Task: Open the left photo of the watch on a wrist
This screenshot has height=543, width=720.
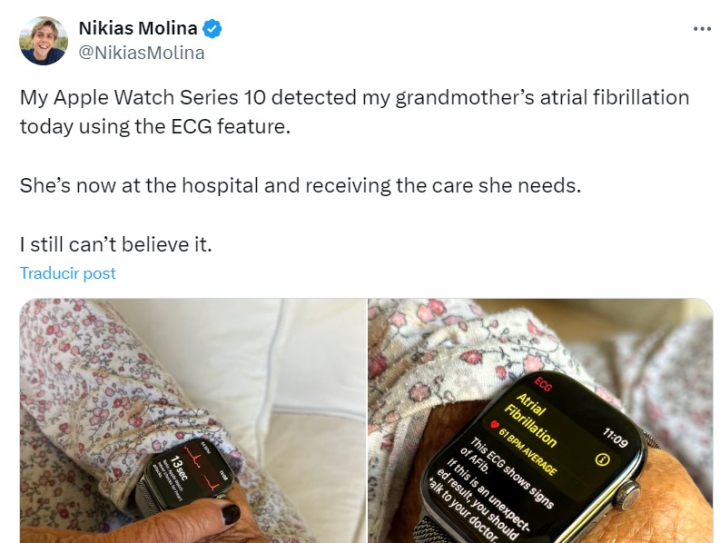Action: point(193,421)
